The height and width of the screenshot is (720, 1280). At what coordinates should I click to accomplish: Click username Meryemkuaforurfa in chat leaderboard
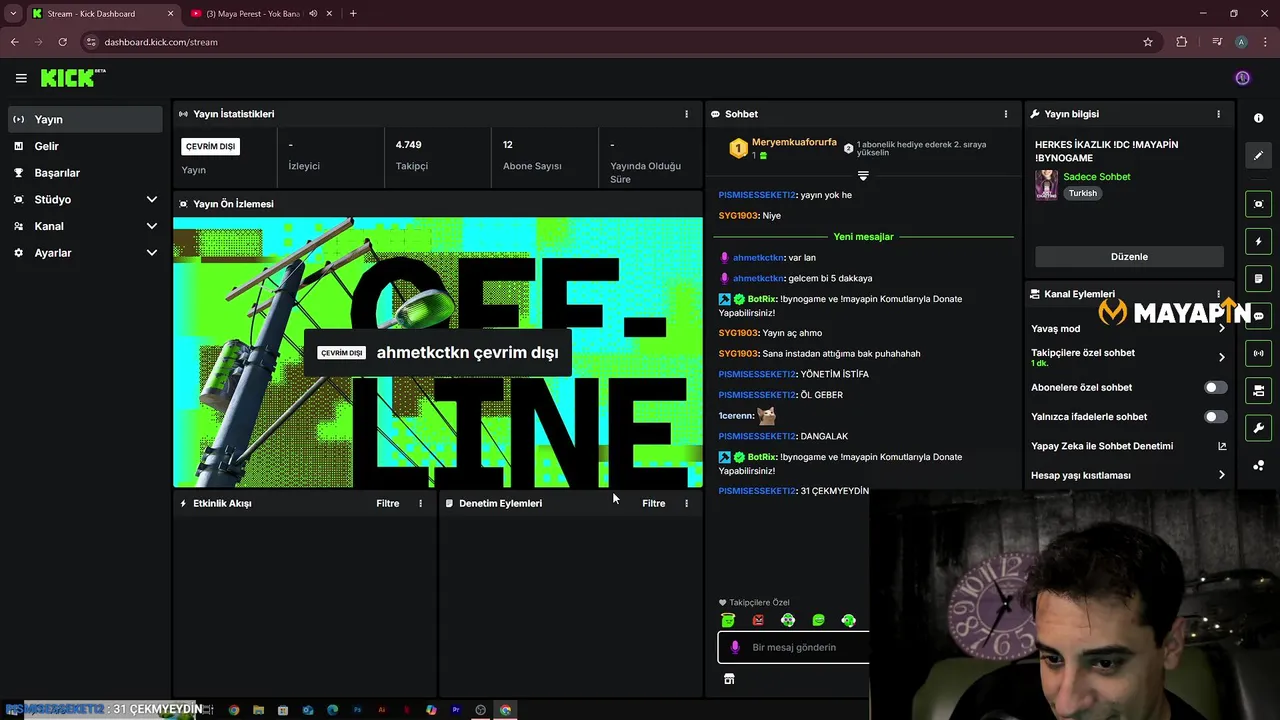click(794, 142)
